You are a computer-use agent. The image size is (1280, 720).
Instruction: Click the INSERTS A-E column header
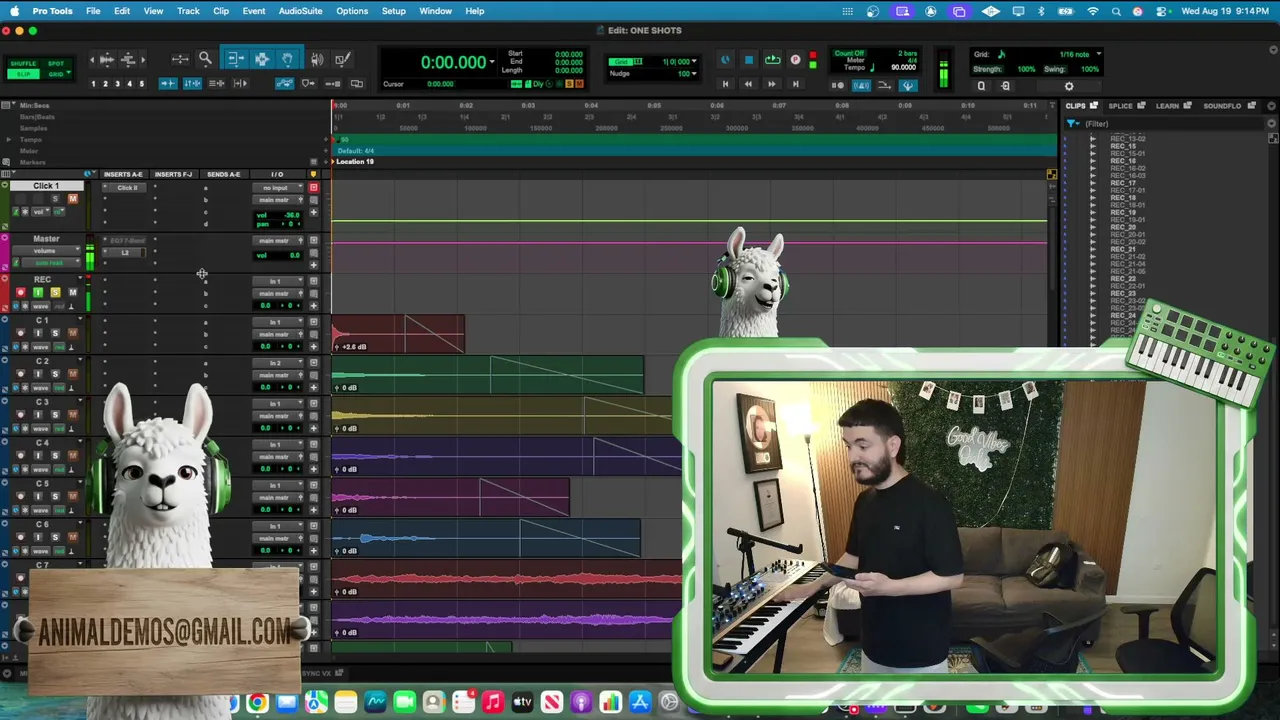click(x=123, y=174)
